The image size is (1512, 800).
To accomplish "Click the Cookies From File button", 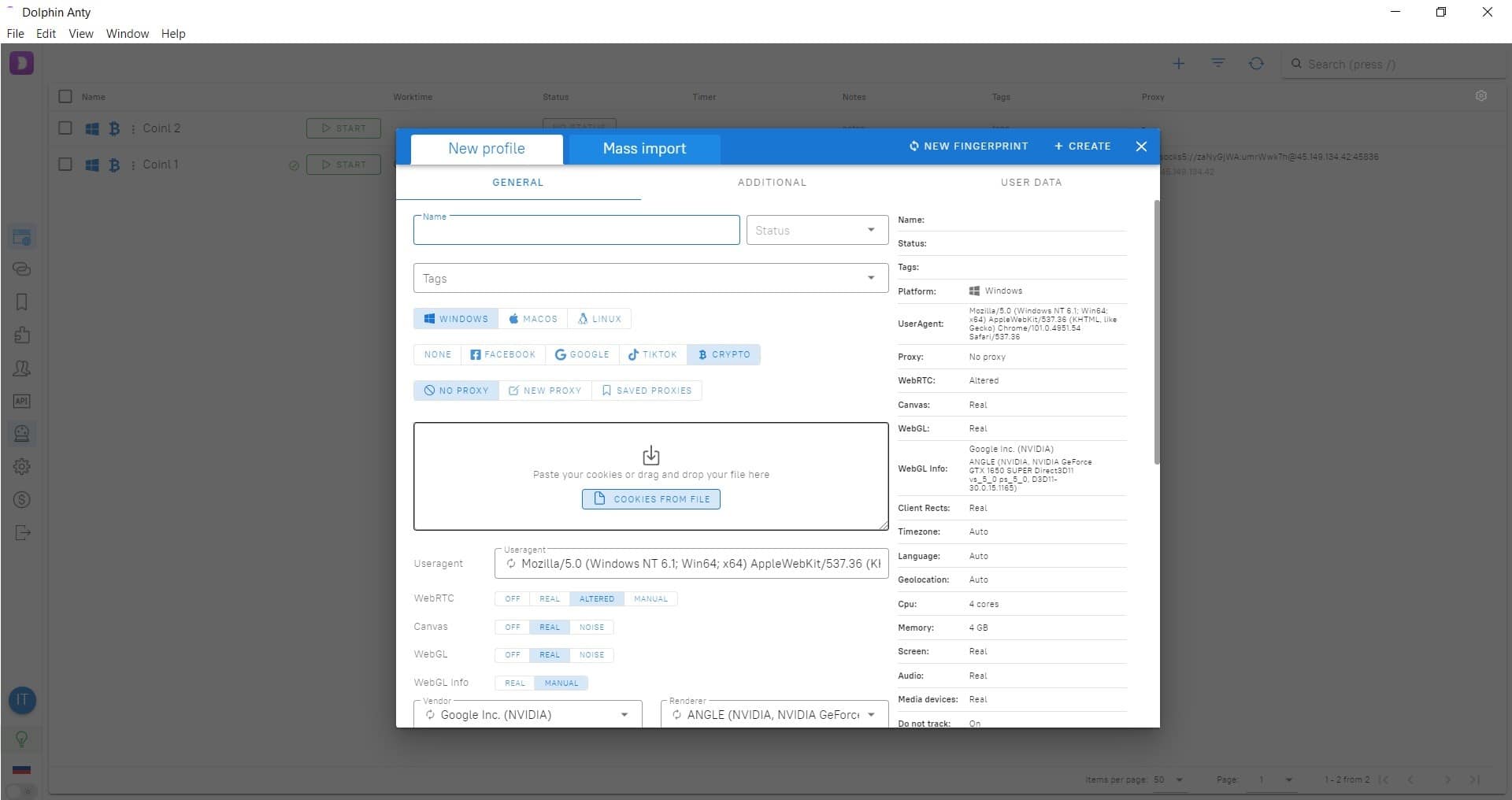I will pyautogui.click(x=651, y=499).
